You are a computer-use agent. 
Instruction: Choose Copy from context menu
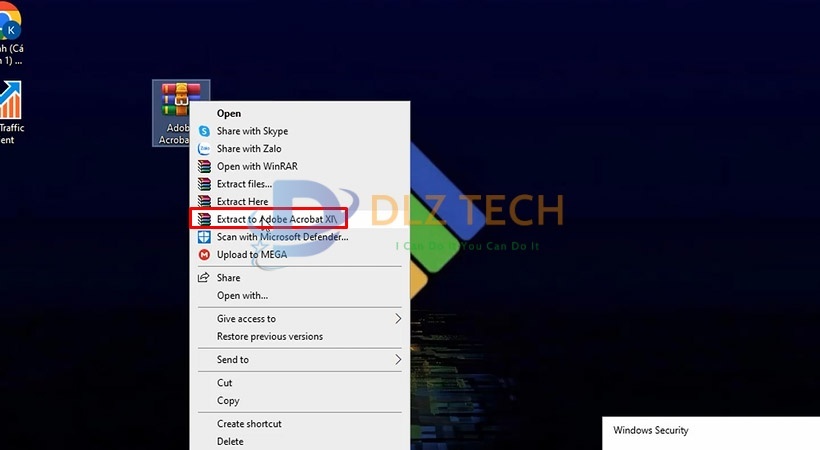point(299,401)
